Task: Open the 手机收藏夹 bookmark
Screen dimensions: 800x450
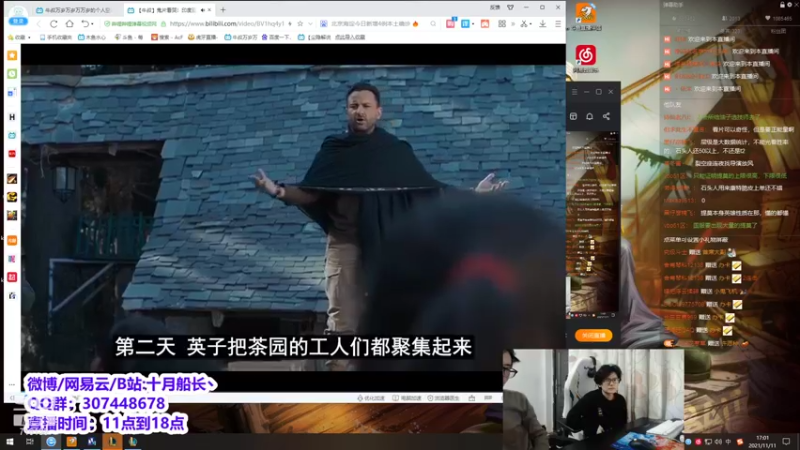Action: pyautogui.click(x=56, y=37)
